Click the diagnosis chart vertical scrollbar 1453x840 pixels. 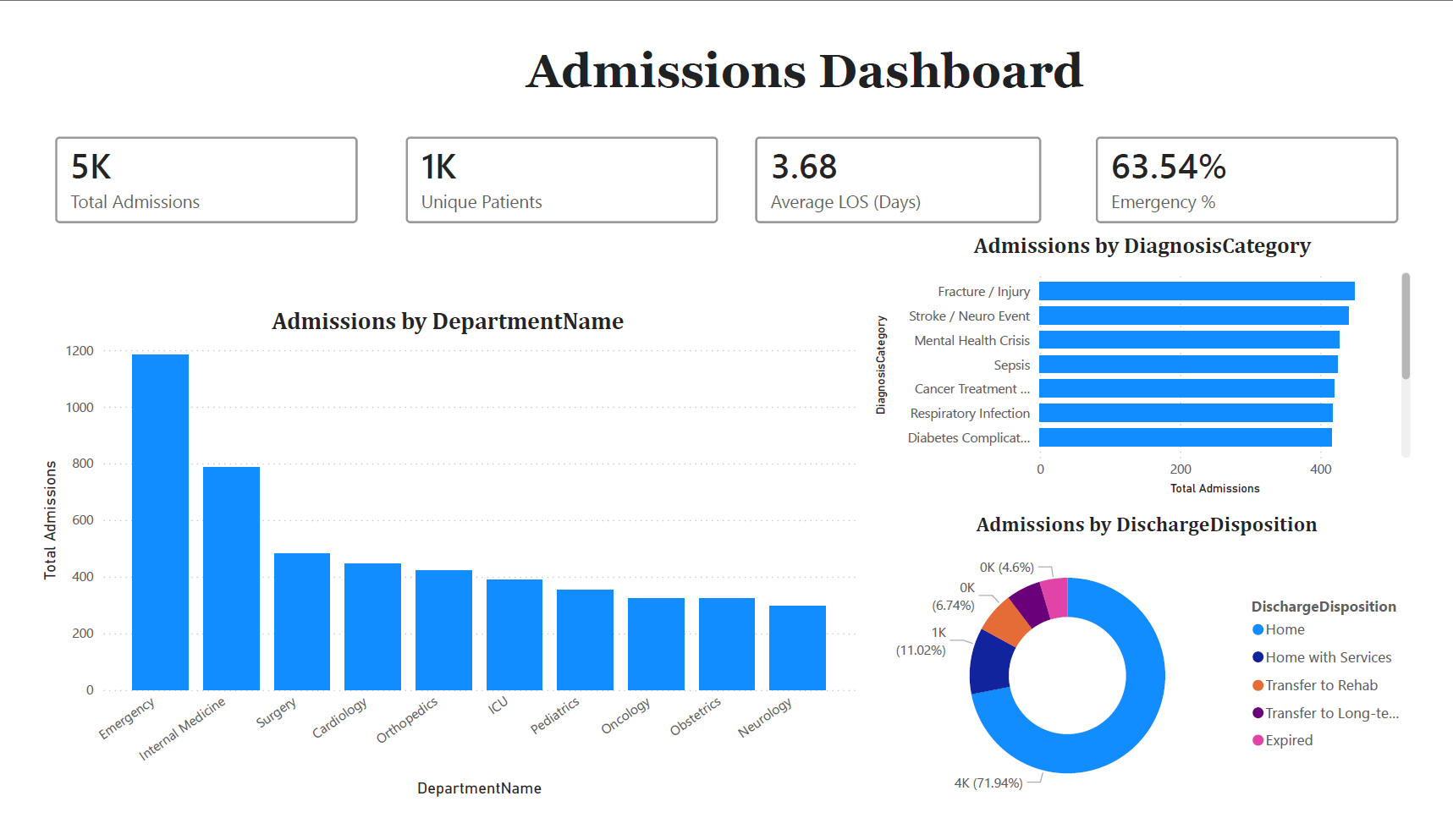[x=1406, y=326]
